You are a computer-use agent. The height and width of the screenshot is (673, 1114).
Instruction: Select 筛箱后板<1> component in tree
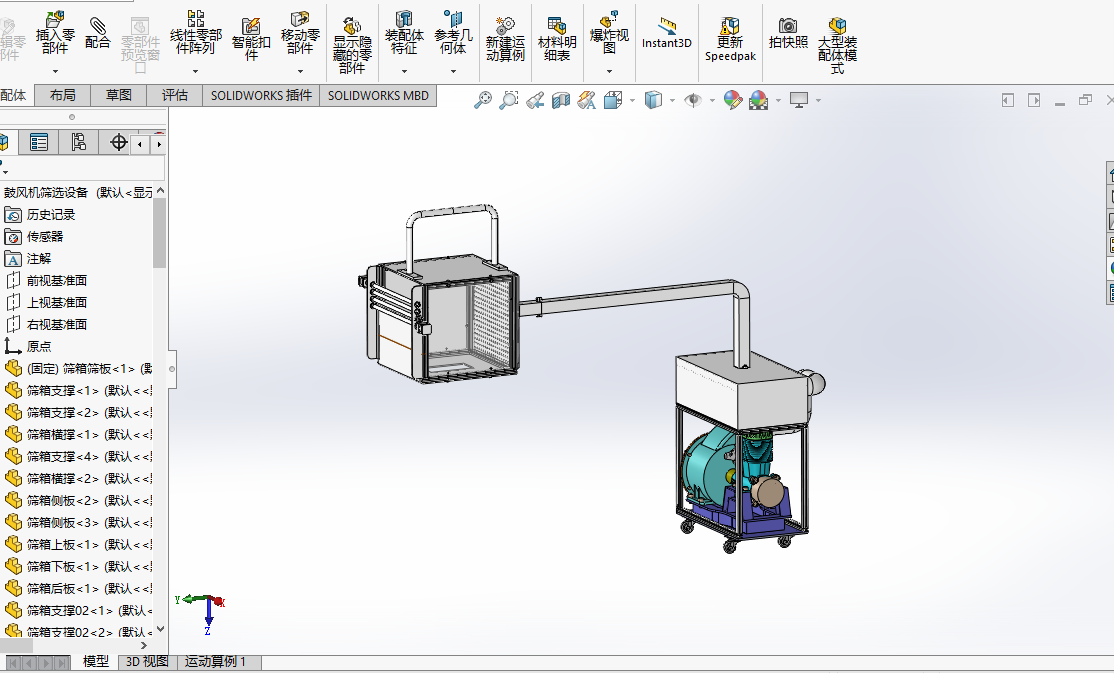coord(78,589)
